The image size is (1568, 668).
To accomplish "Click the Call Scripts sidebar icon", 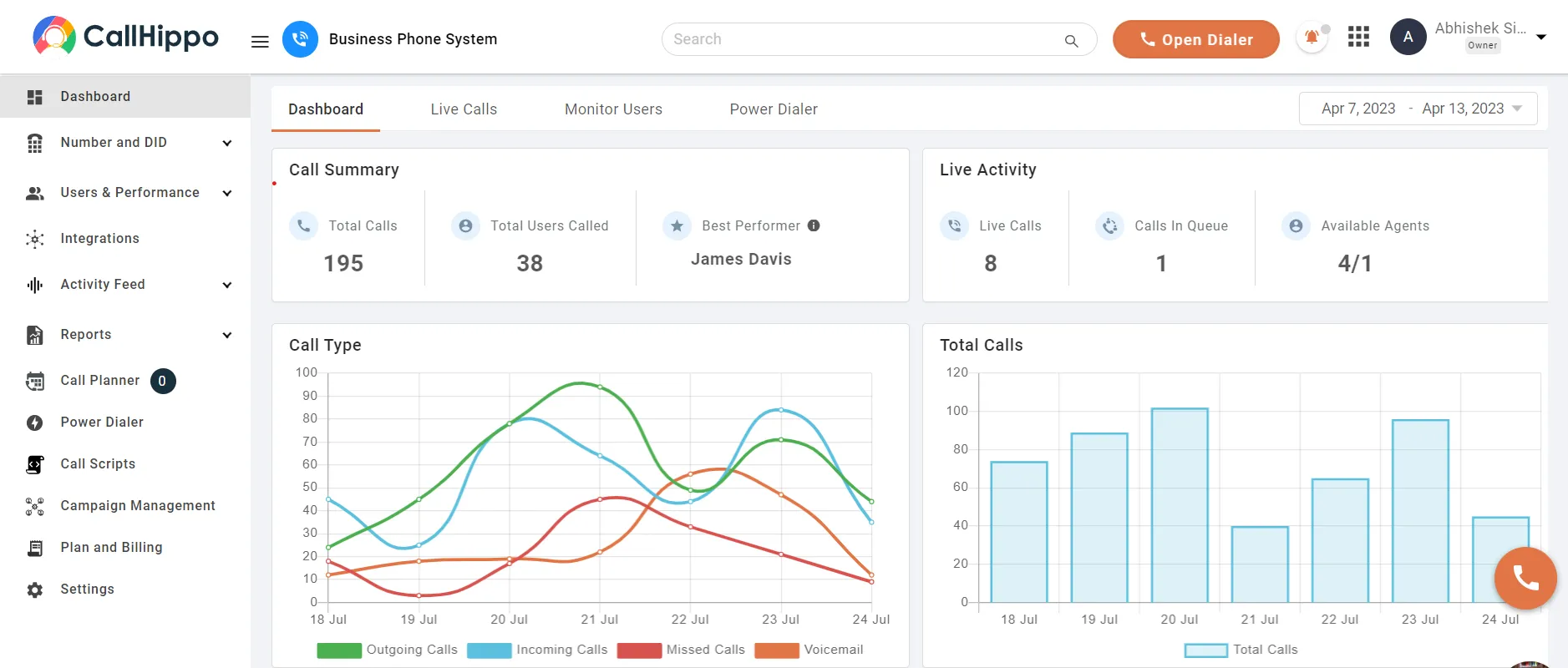I will pyautogui.click(x=35, y=464).
